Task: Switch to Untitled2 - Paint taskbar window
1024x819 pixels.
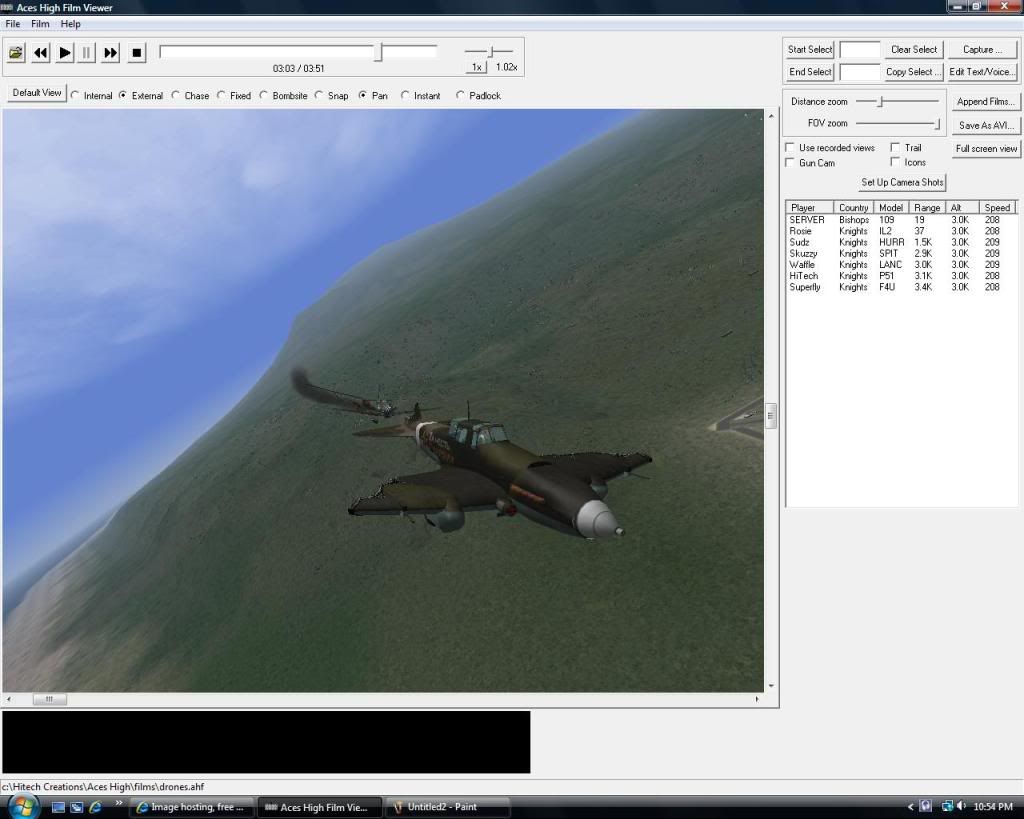Action: (448, 807)
